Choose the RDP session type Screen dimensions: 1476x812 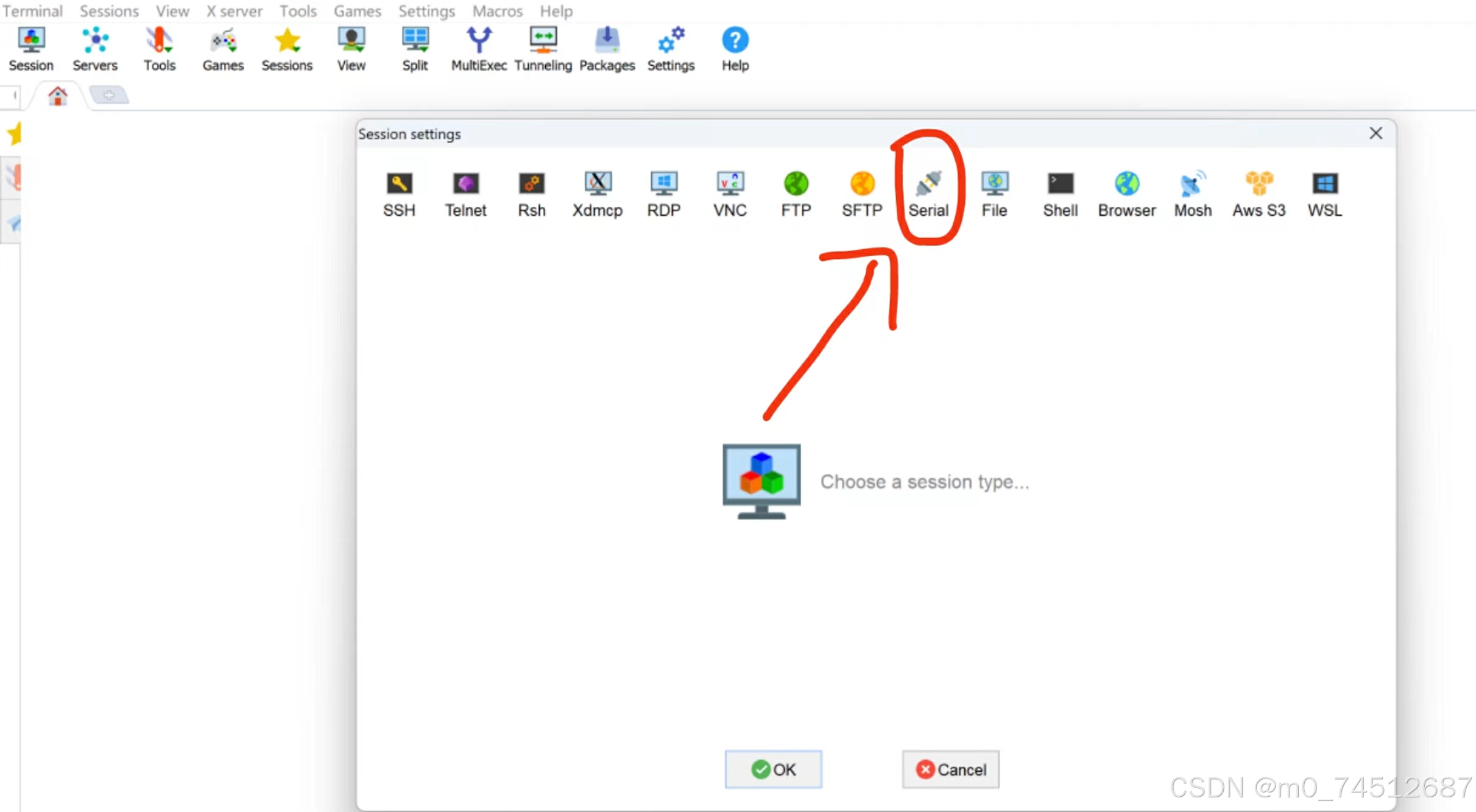coord(663,194)
